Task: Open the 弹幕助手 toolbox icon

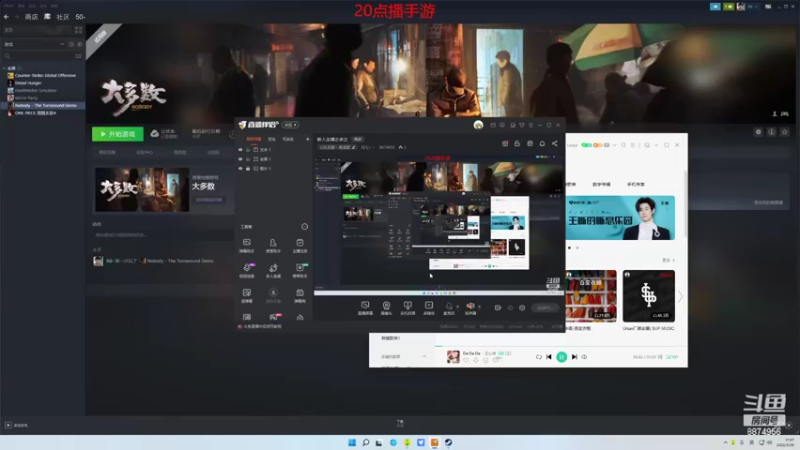Action: click(x=247, y=245)
